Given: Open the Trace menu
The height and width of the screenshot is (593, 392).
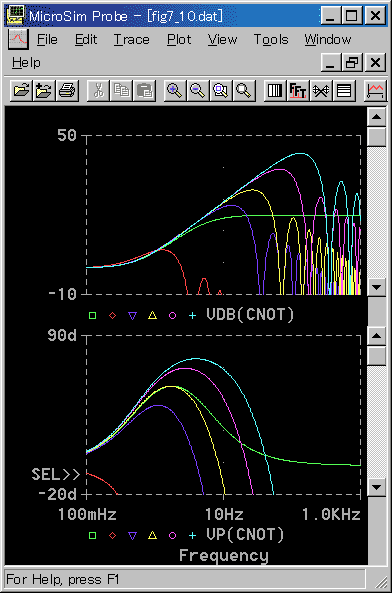Looking at the screenshot, I should (132, 40).
